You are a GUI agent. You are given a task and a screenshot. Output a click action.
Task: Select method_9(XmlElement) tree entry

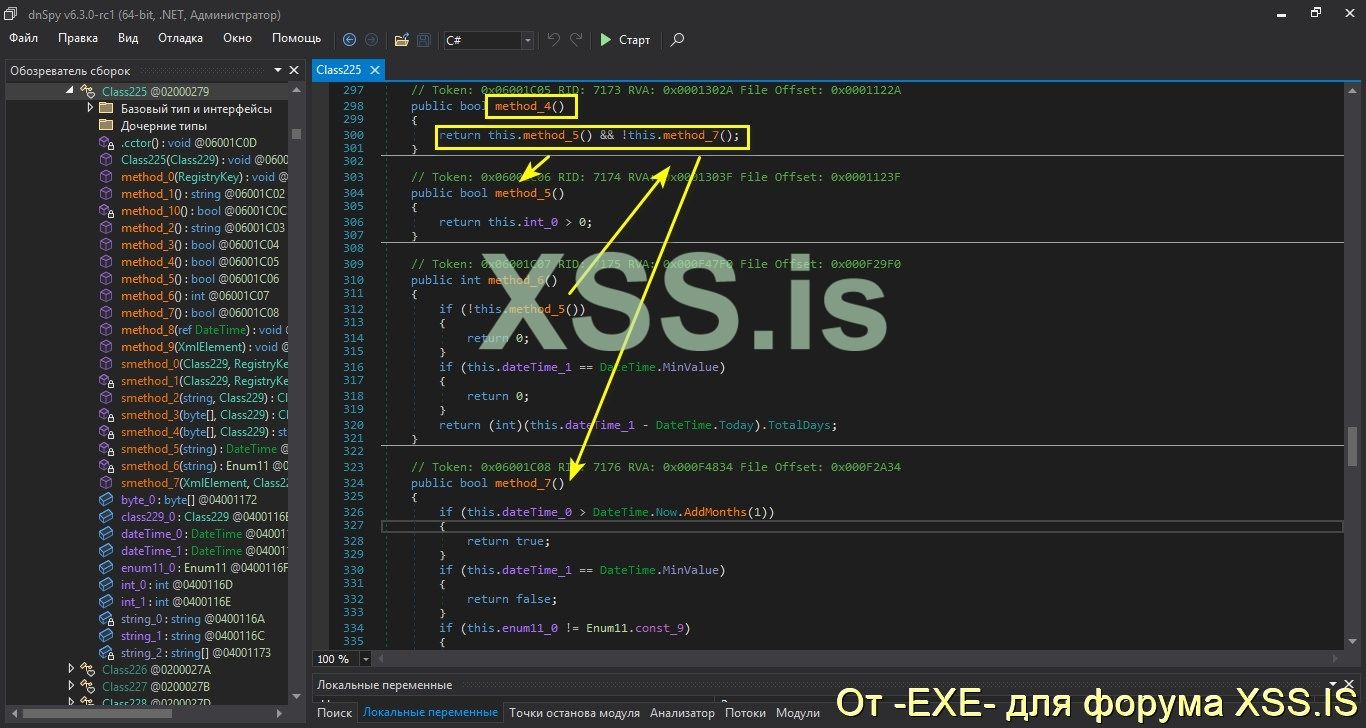204,347
